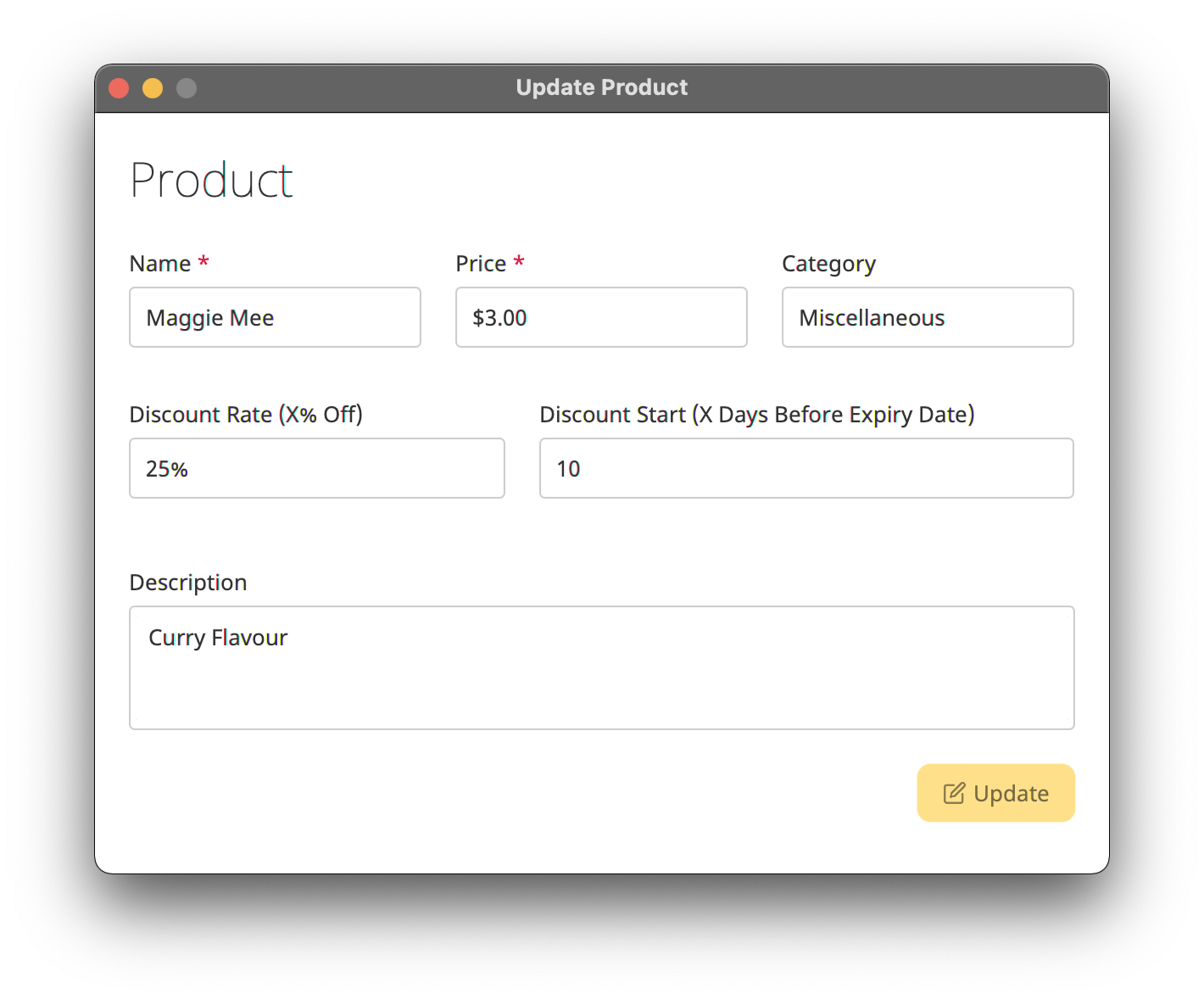Click the red asterisk beside Name
Viewport: 1204px width, 999px height.
pyautogui.click(x=203, y=262)
